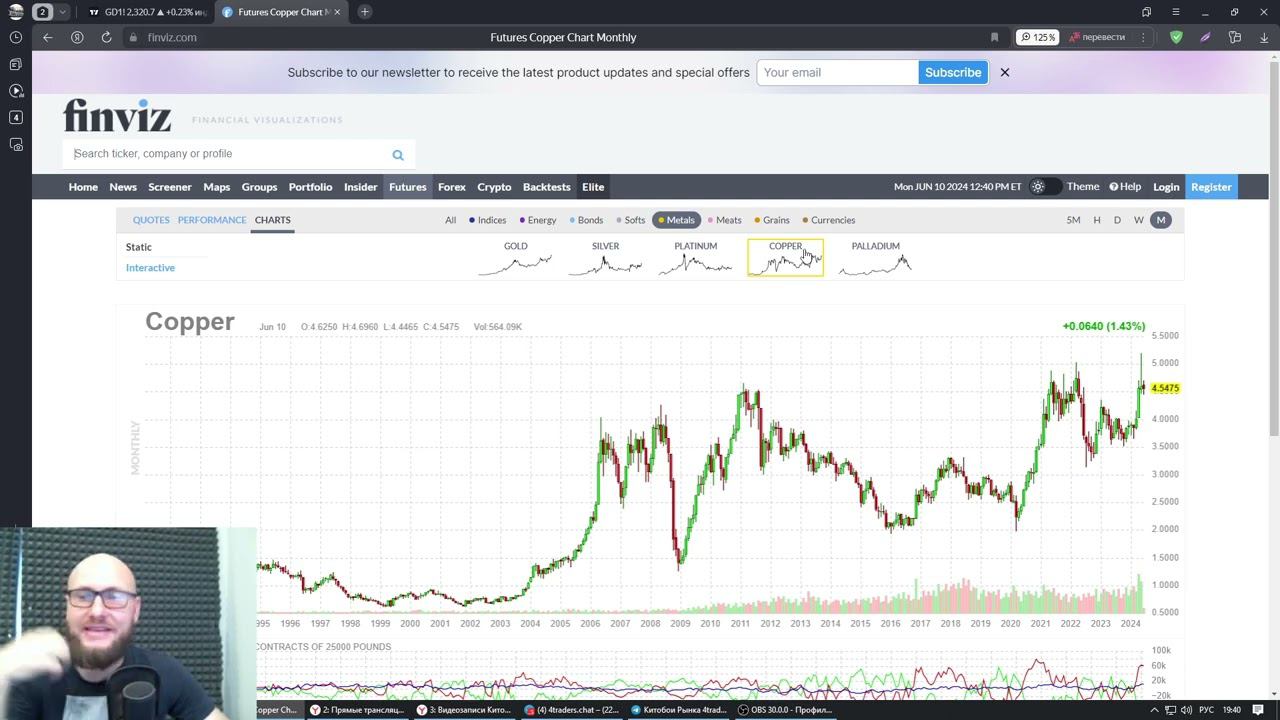Click the Login link

click(x=1166, y=187)
